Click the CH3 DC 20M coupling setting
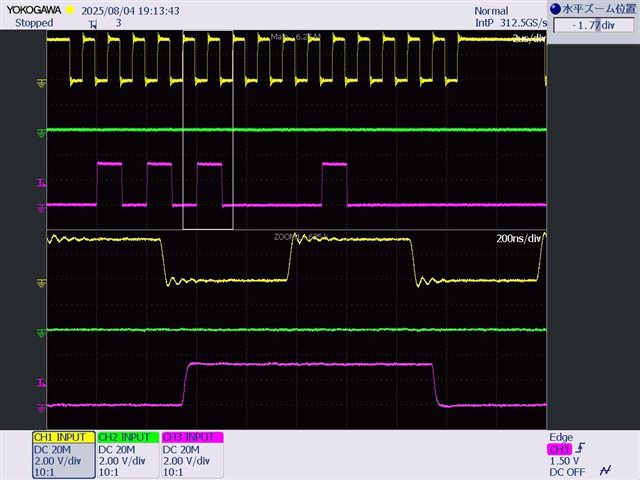This screenshot has height=480, width=640. (x=181, y=450)
